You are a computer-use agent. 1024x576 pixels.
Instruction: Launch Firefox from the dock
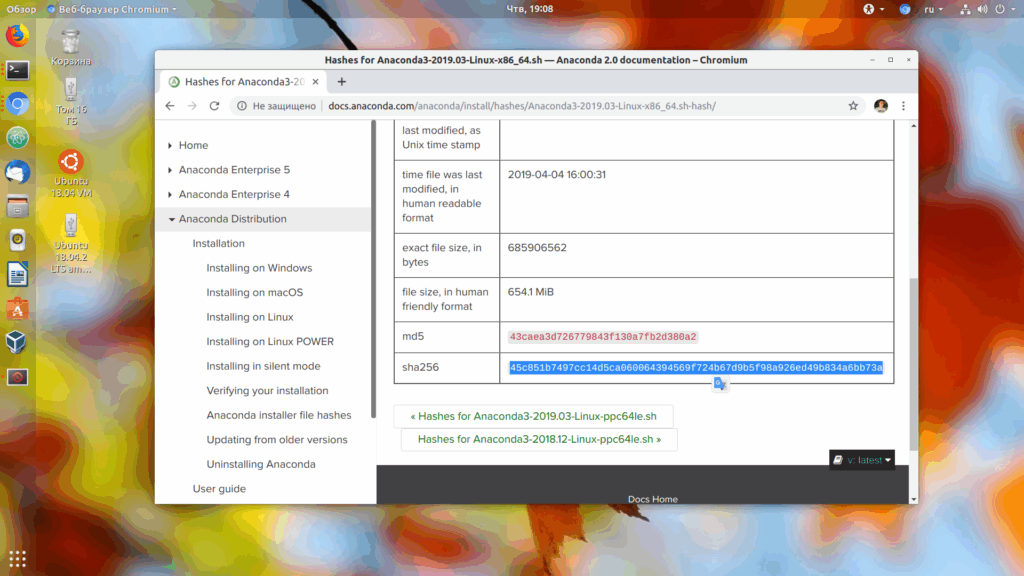click(x=18, y=35)
